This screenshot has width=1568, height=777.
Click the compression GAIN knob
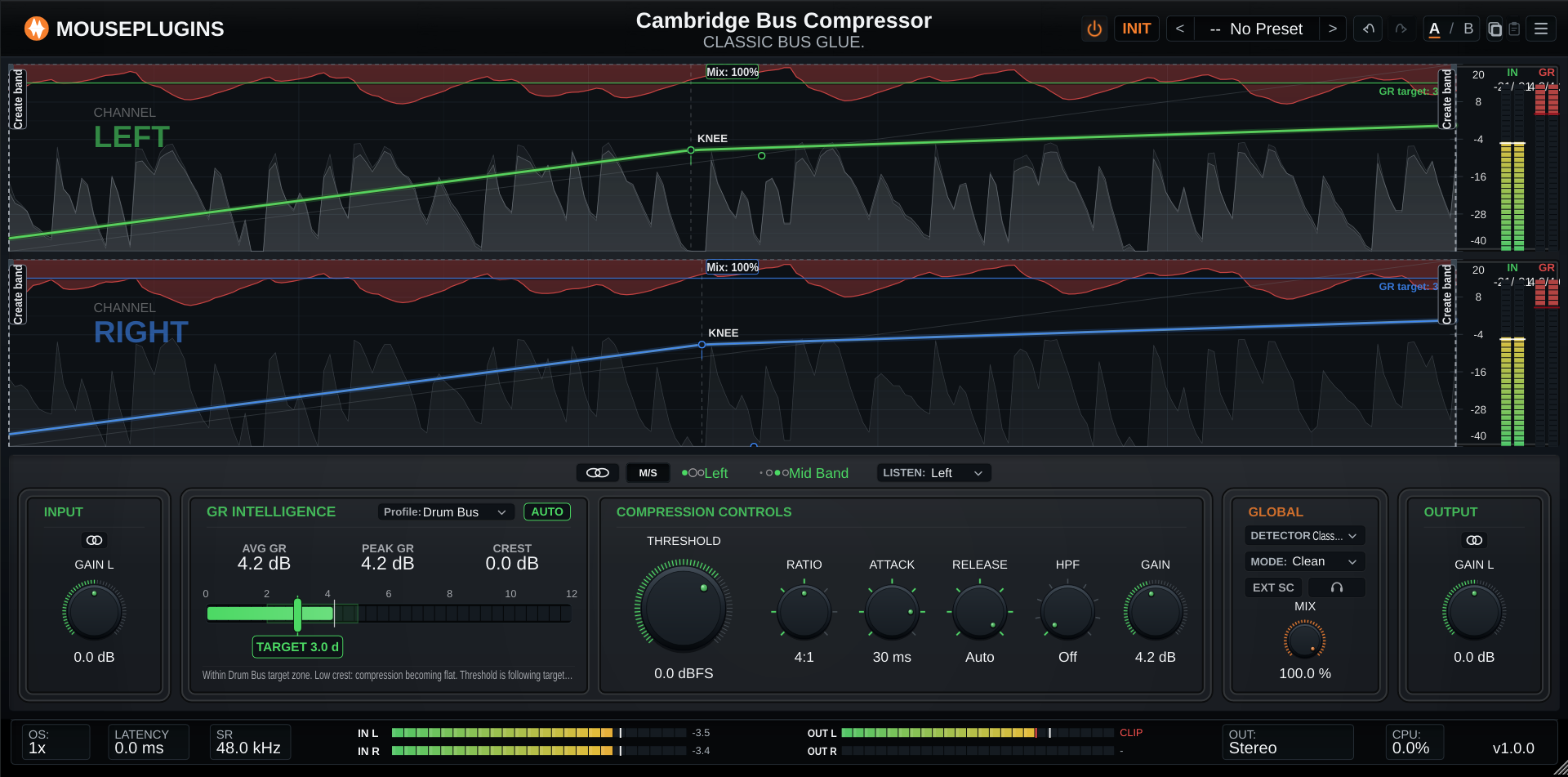(1156, 610)
